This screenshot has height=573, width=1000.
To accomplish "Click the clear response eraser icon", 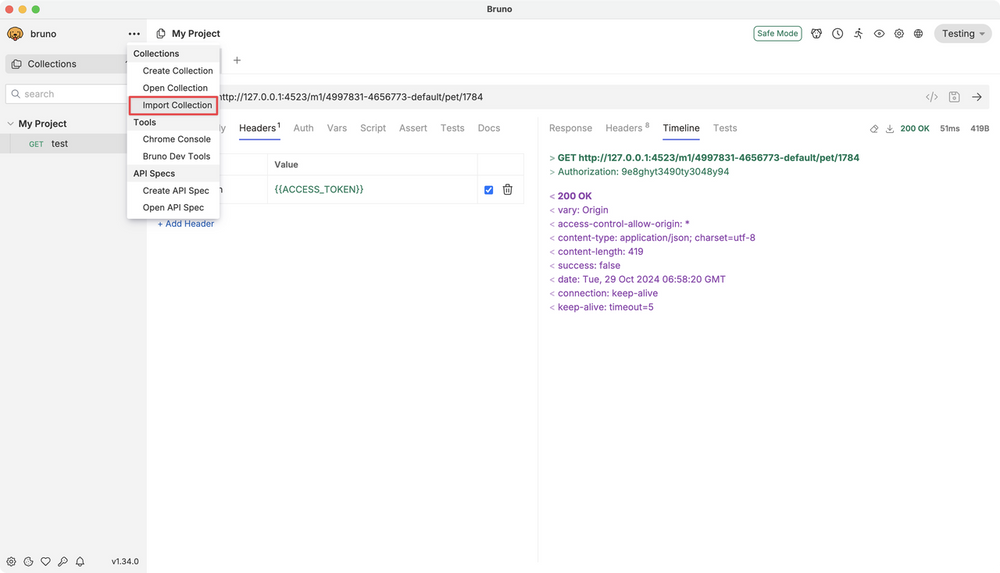I will (x=874, y=129).
